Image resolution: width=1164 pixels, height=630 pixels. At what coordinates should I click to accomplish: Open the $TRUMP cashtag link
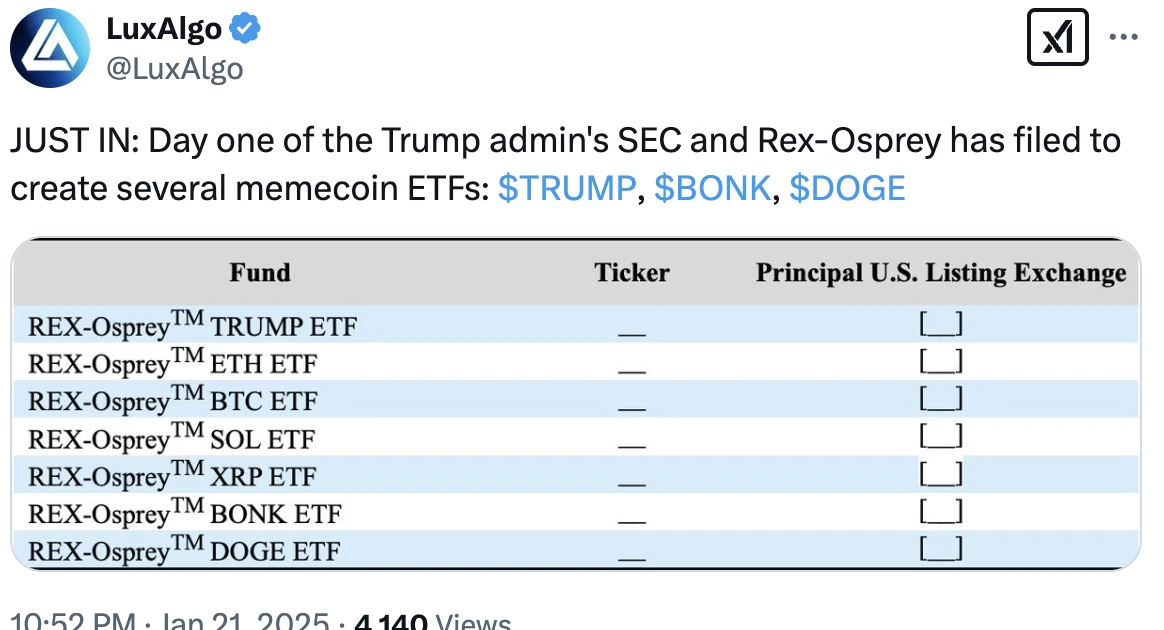[x=568, y=187]
